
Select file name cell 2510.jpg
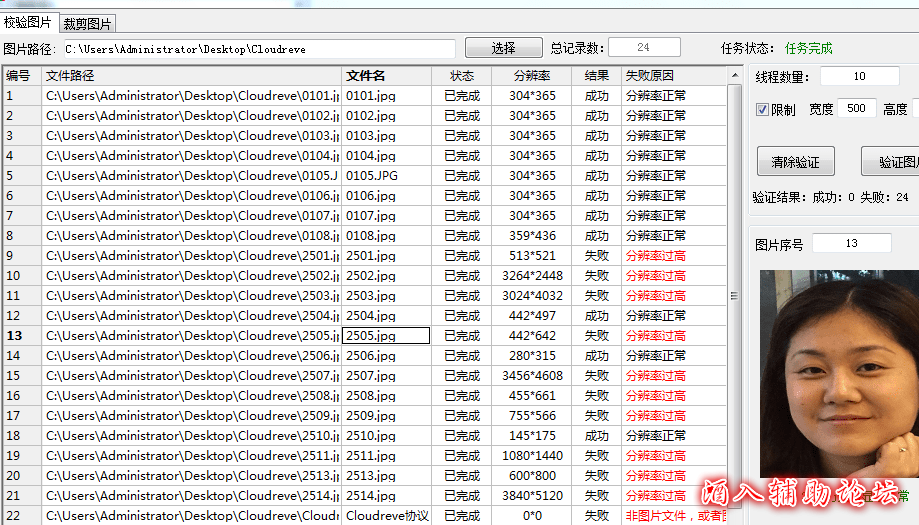(x=386, y=435)
